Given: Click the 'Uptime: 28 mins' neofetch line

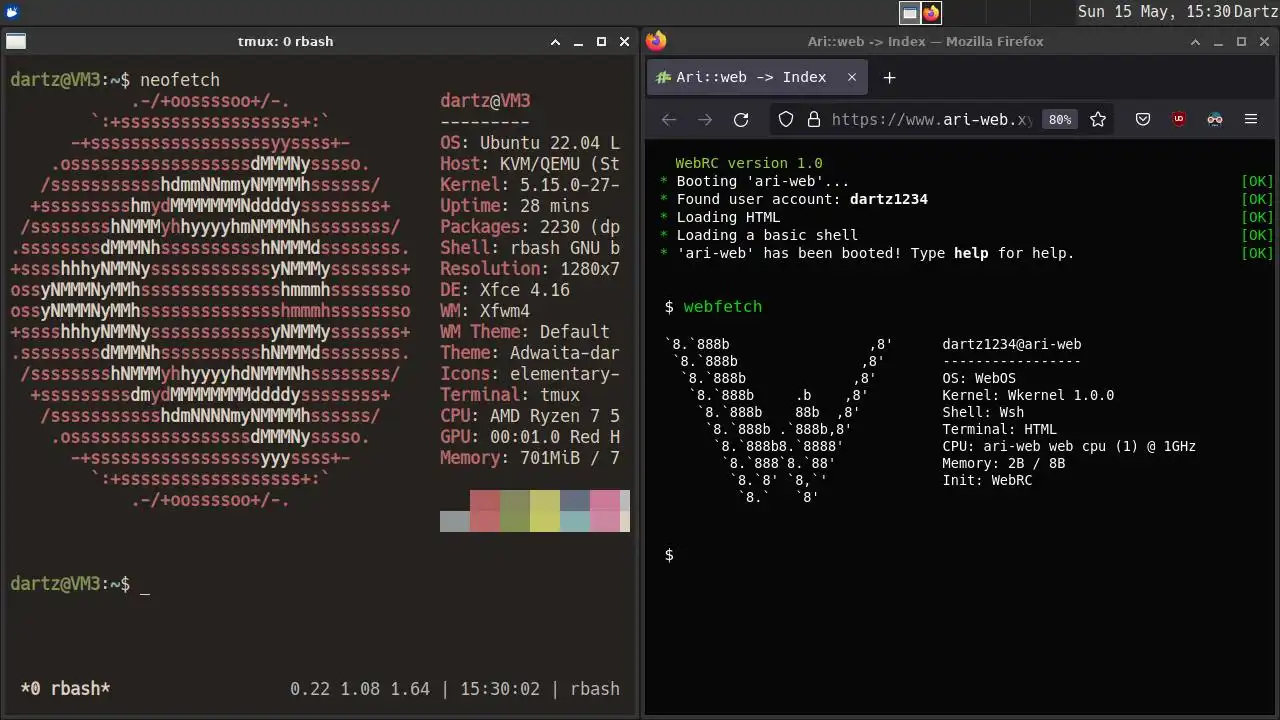Looking at the screenshot, I should point(515,206).
